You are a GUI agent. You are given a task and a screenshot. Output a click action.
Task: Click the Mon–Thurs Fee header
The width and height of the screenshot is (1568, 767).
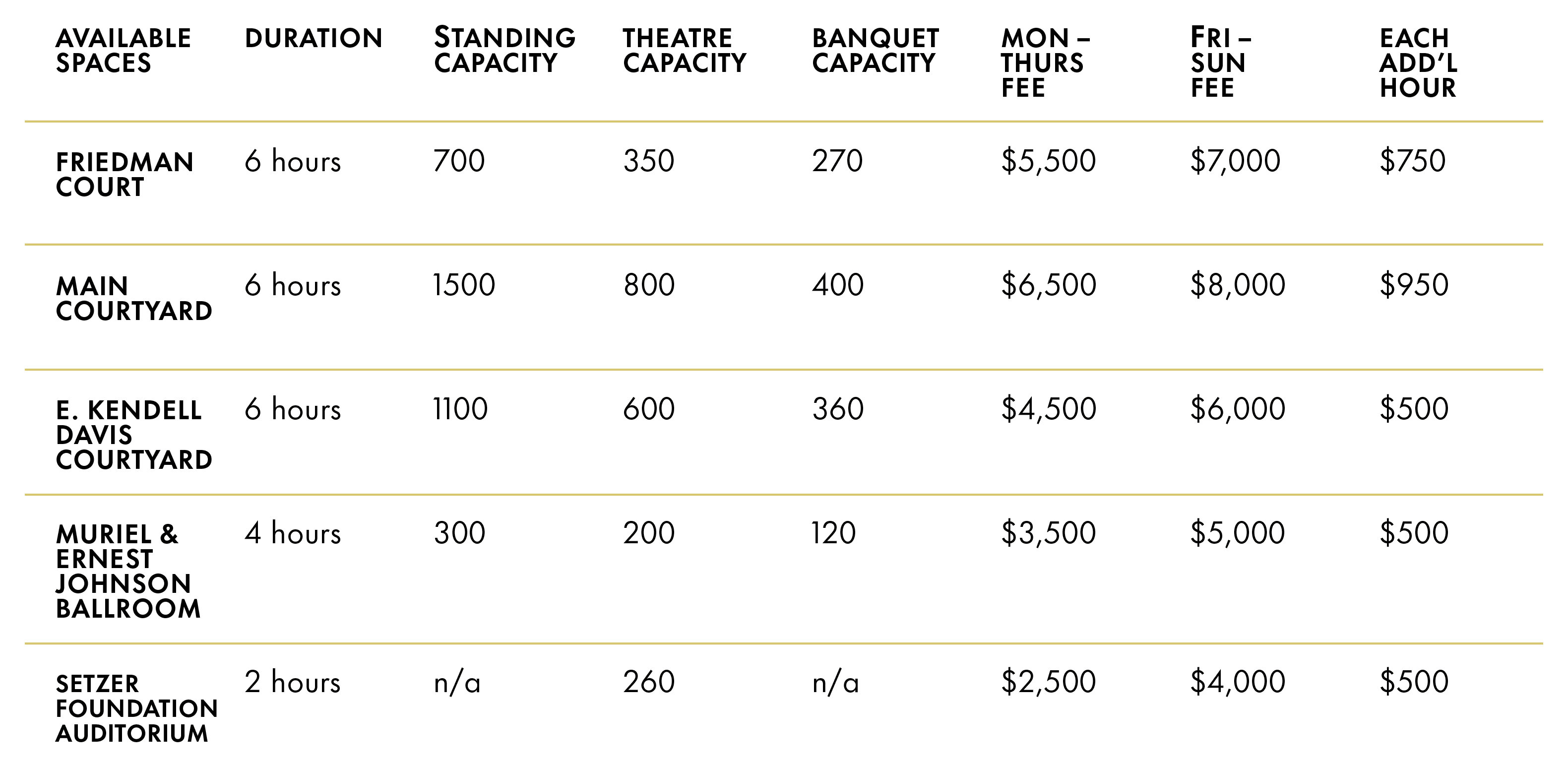pyautogui.click(x=1045, y=63)
